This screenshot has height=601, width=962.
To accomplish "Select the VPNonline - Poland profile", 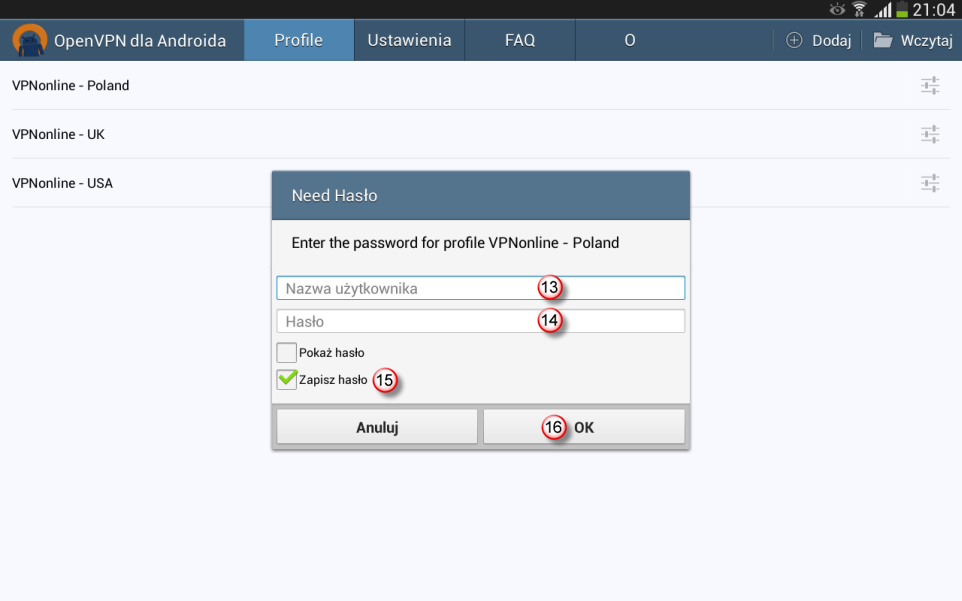I will (x=71, y=85).
